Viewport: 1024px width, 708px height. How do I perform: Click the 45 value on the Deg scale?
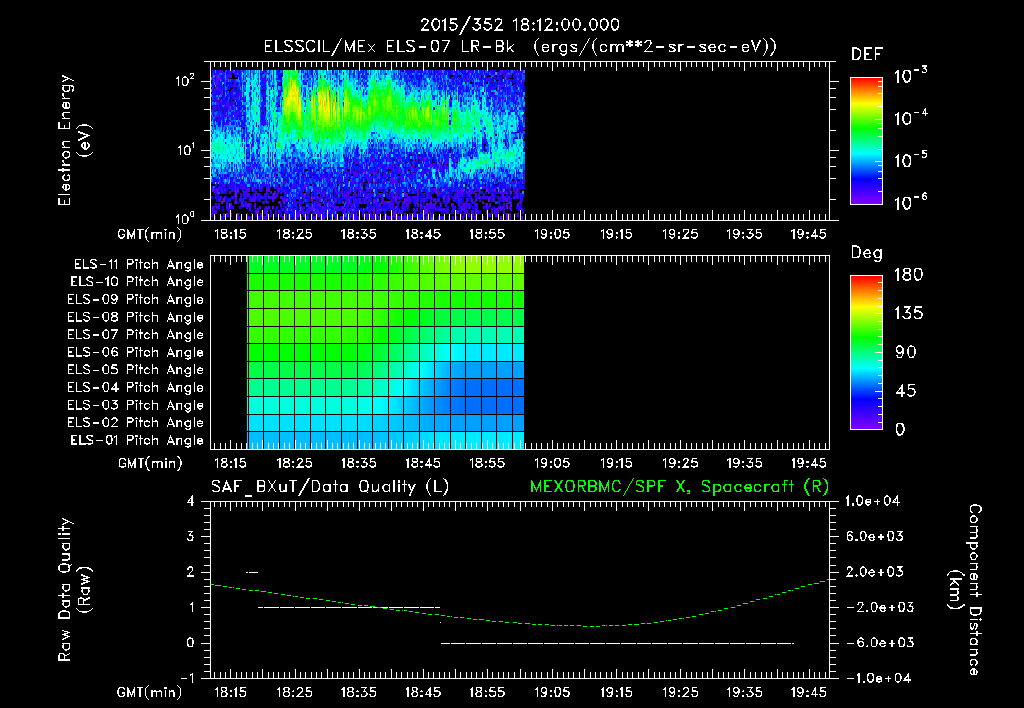pos(906,391)
